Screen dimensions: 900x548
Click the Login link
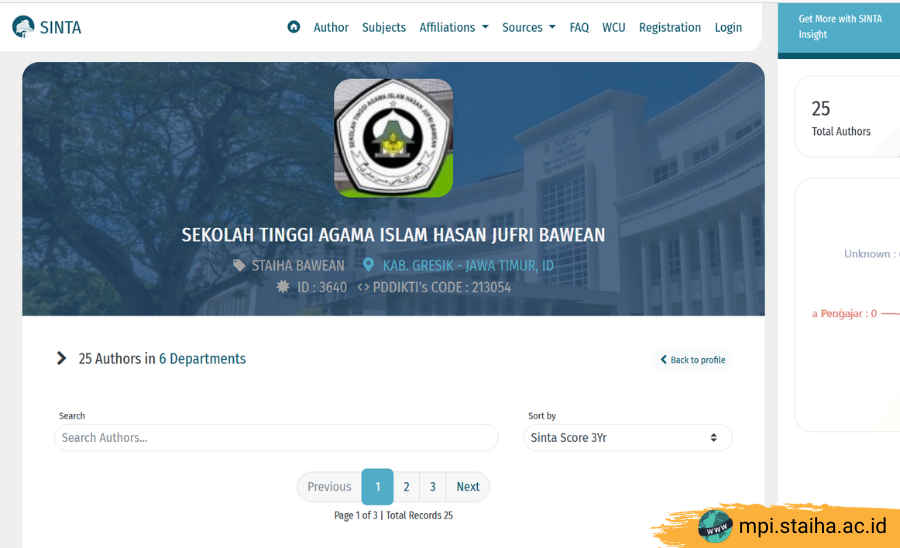[x=728, y=27]
